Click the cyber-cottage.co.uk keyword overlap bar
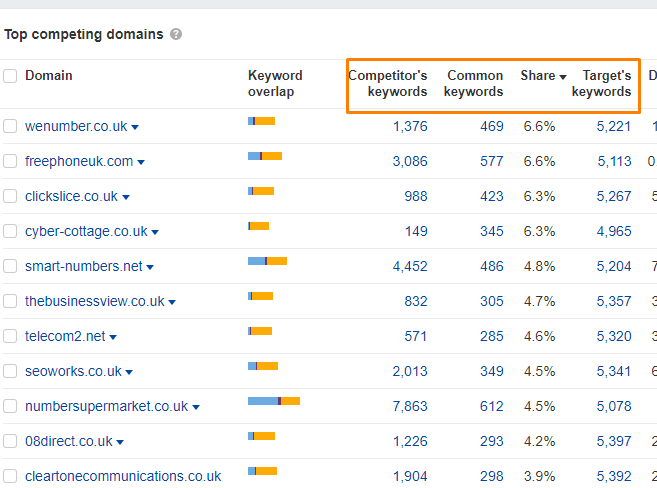Image resolution: width=657 pixels, height=488 pixels. click(x=259, y=226)
